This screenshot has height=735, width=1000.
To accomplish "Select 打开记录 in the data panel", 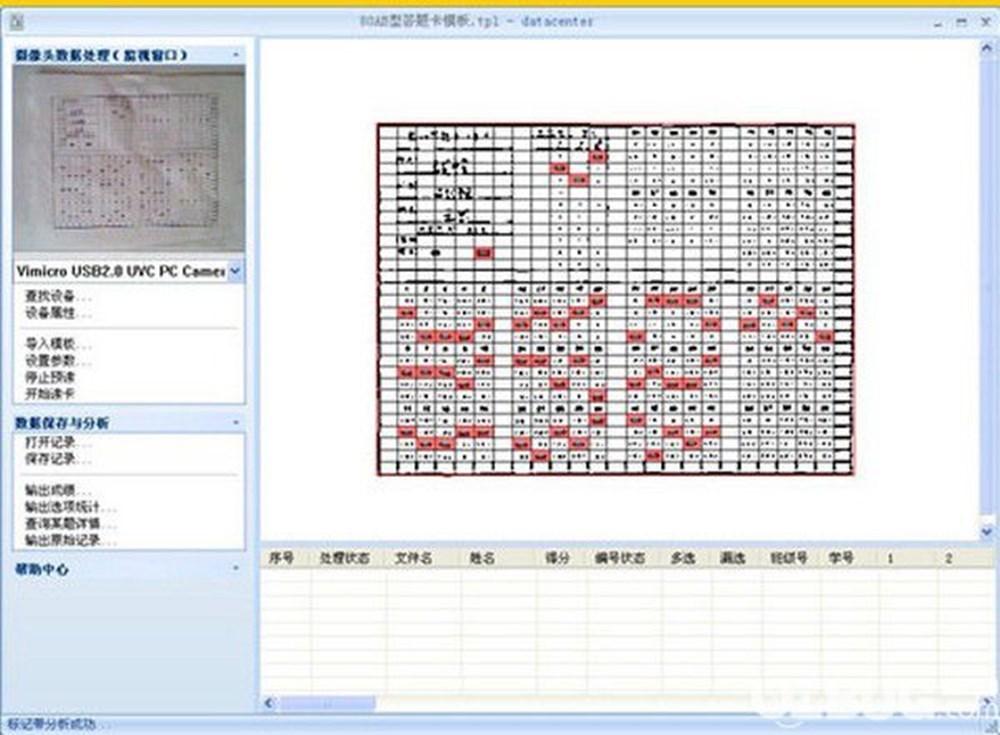I will point(57,442).
